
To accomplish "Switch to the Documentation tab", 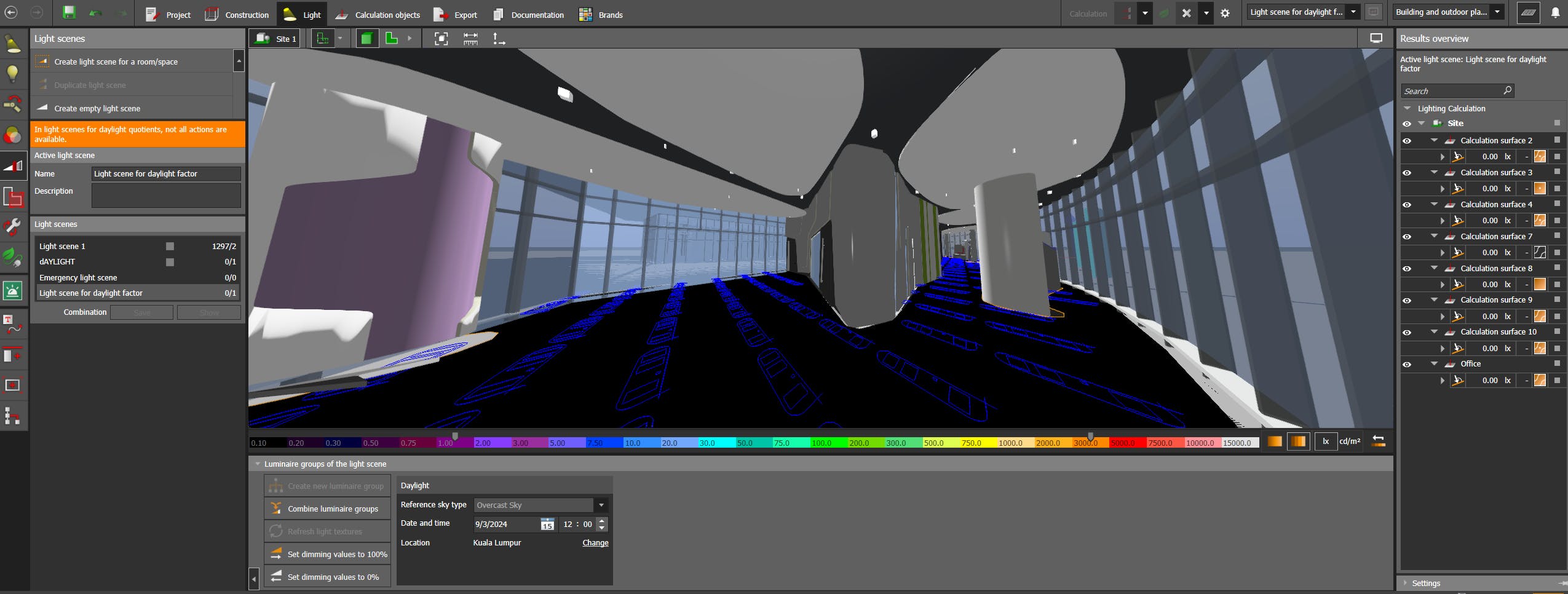I will pyautogui.click(x=528, y=15).
